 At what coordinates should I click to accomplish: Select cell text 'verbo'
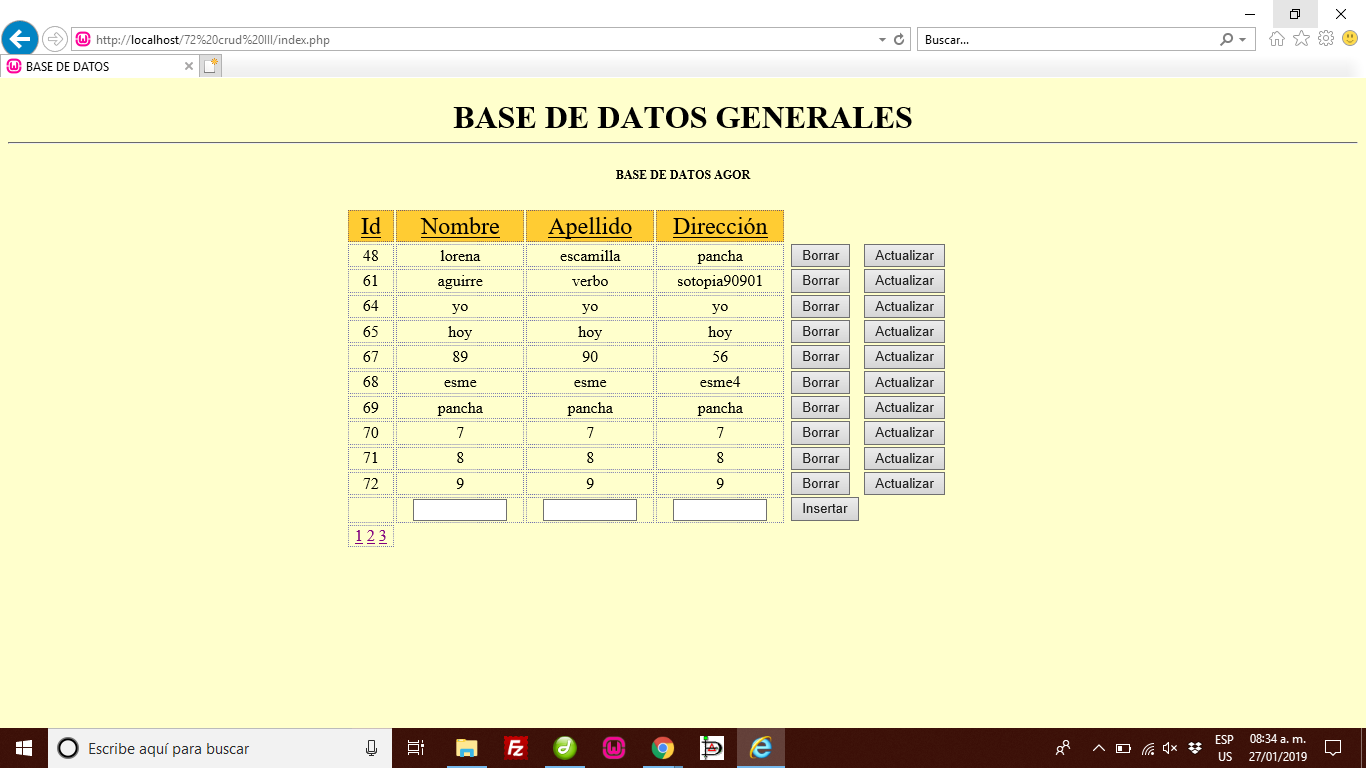[x=590, y=281]
